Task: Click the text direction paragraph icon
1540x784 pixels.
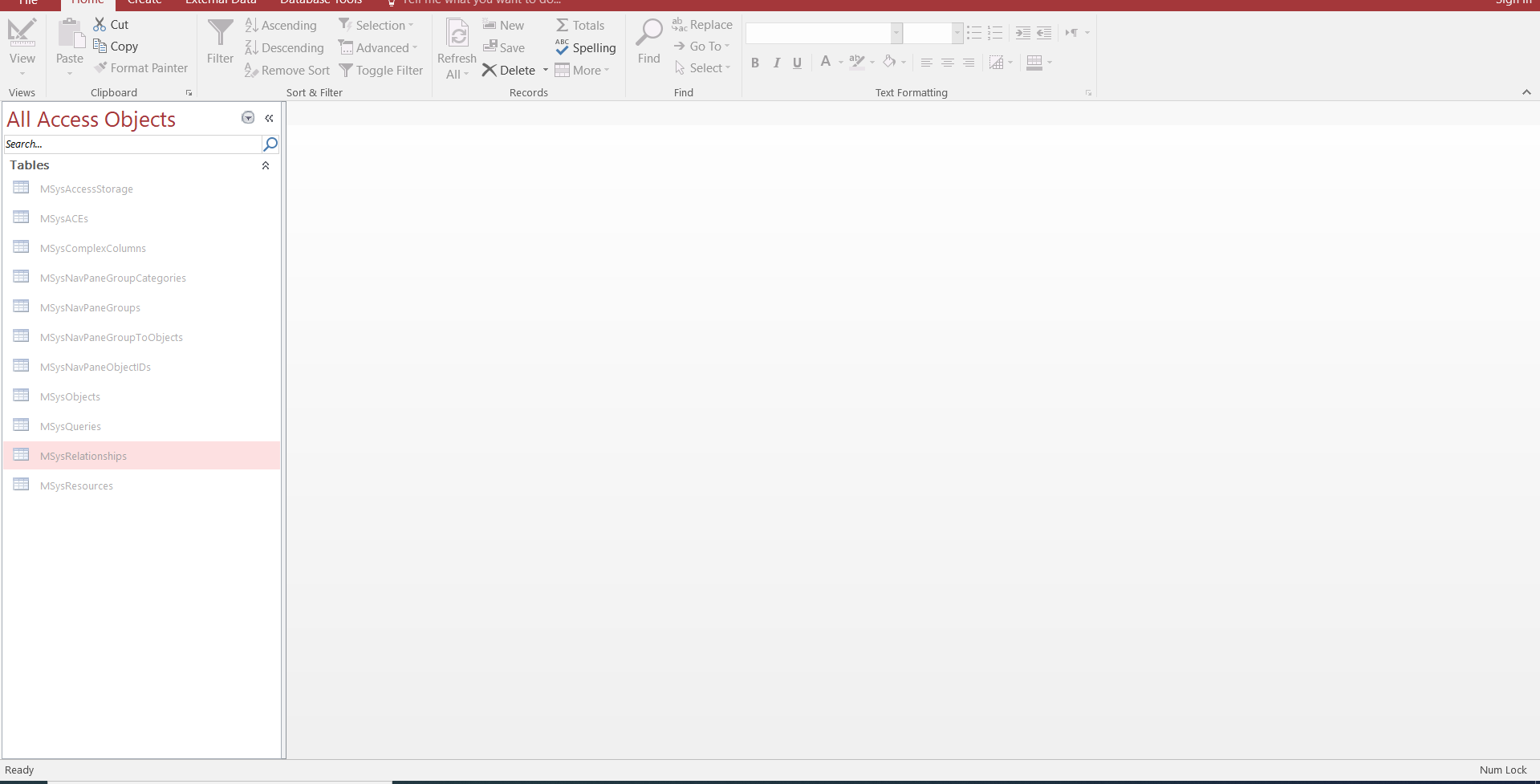Action: pyautogui.click(x=1071, y=33)
